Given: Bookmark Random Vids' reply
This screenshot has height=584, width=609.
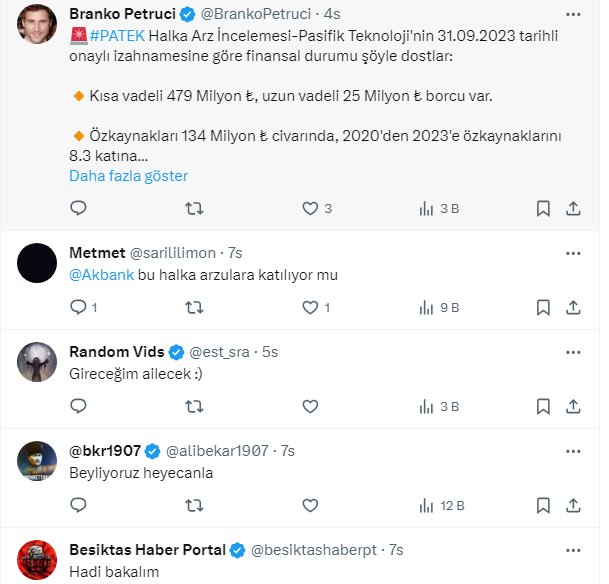Looking at the screenshot, I should click(543, 407).
